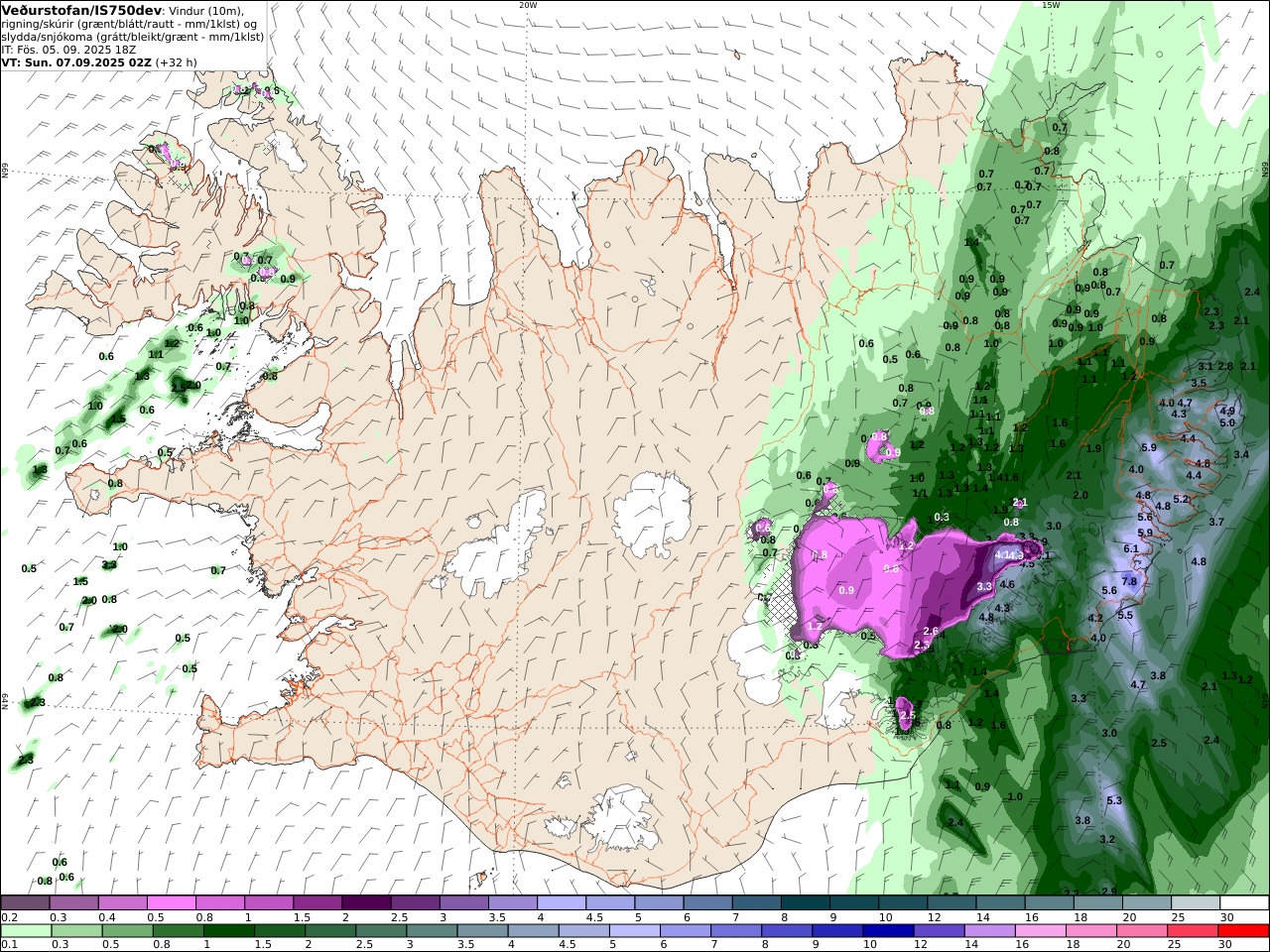This screenshot has height=952, width=1270.
Task: Click the valid time VT: Sun. 07.09.2025 02Z
Action: tap(76, 61)
